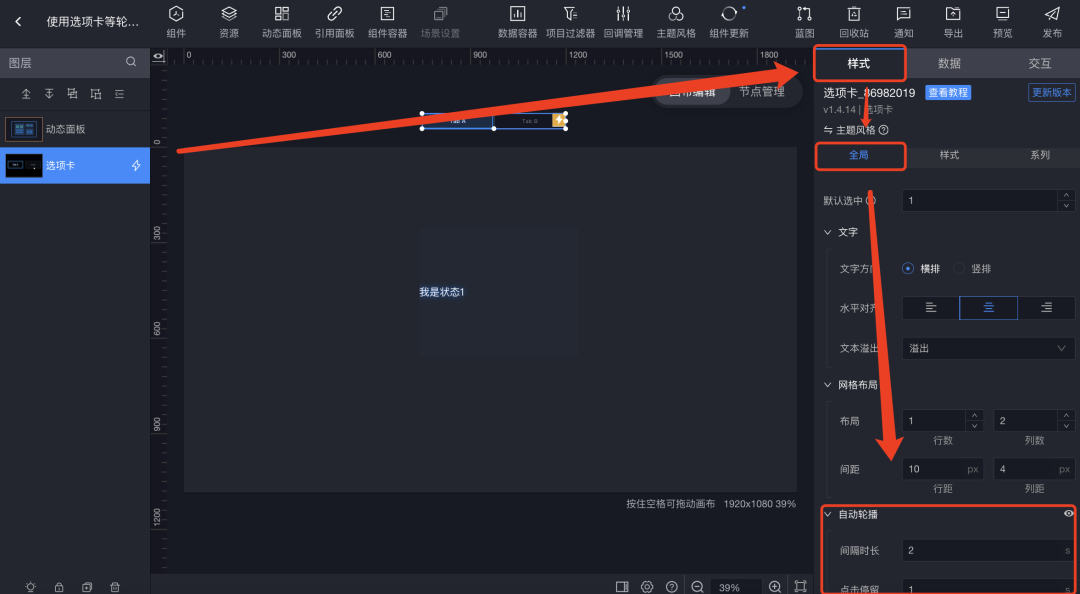Image resolution: width=1080 pixels, height=594 pixels.
Task: Open the 项目过滤器 filter tool
Action: click(x=570, y=21)
